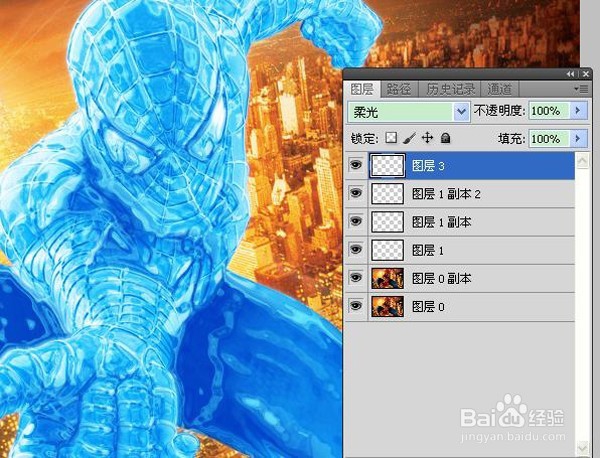Select layer name 图层 3
600x458 pixels.
click(428, 166)
